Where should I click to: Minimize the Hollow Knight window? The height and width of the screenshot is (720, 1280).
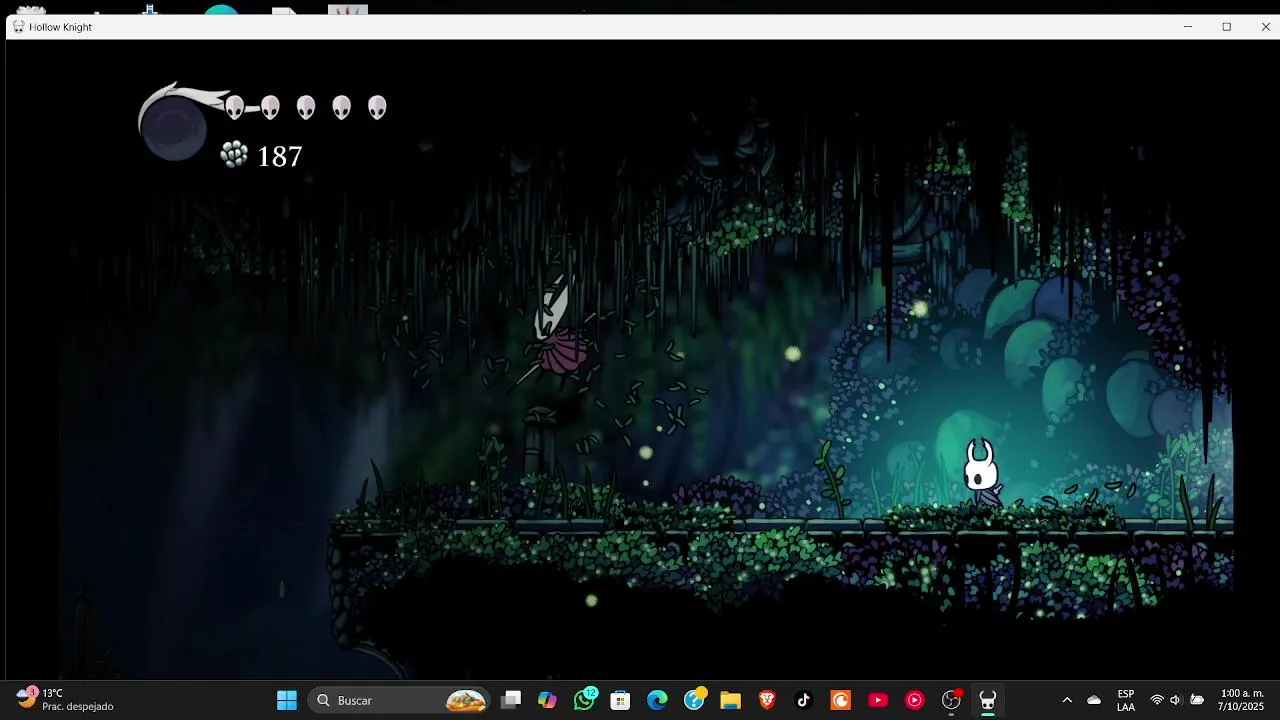coord(1188,27)
